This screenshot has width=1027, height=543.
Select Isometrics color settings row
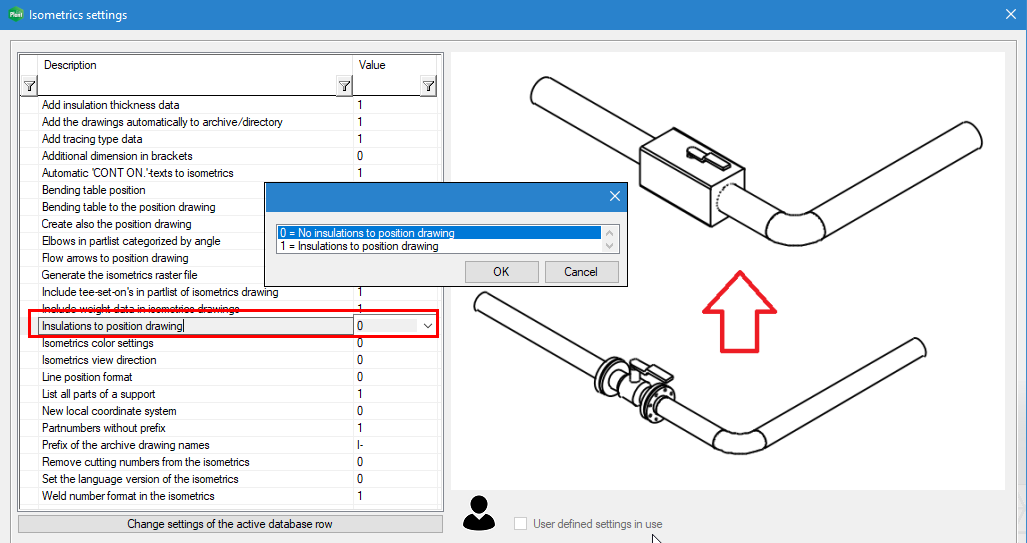coord(229,343)
